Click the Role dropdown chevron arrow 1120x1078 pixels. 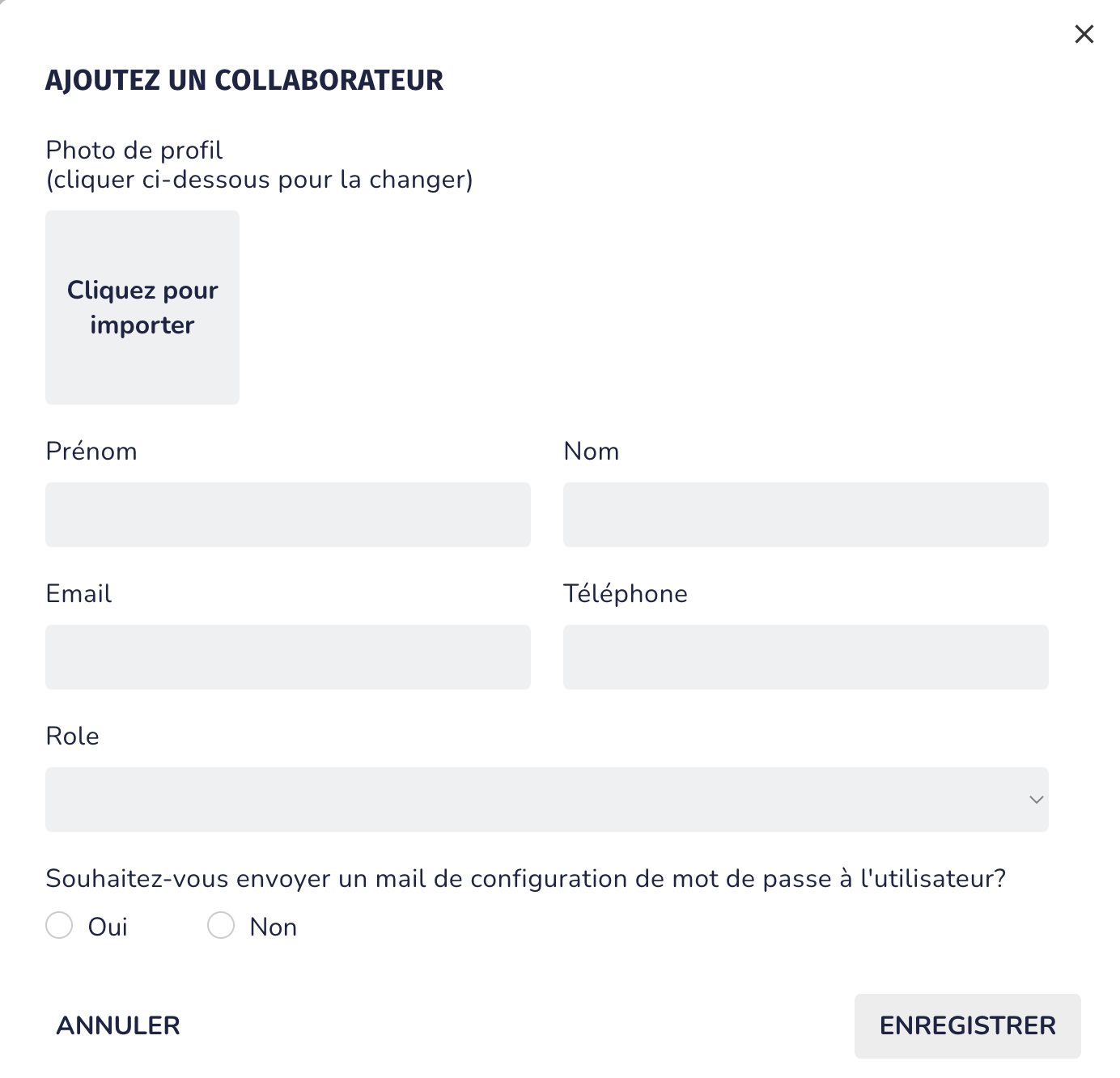[x=1036, y=800]
